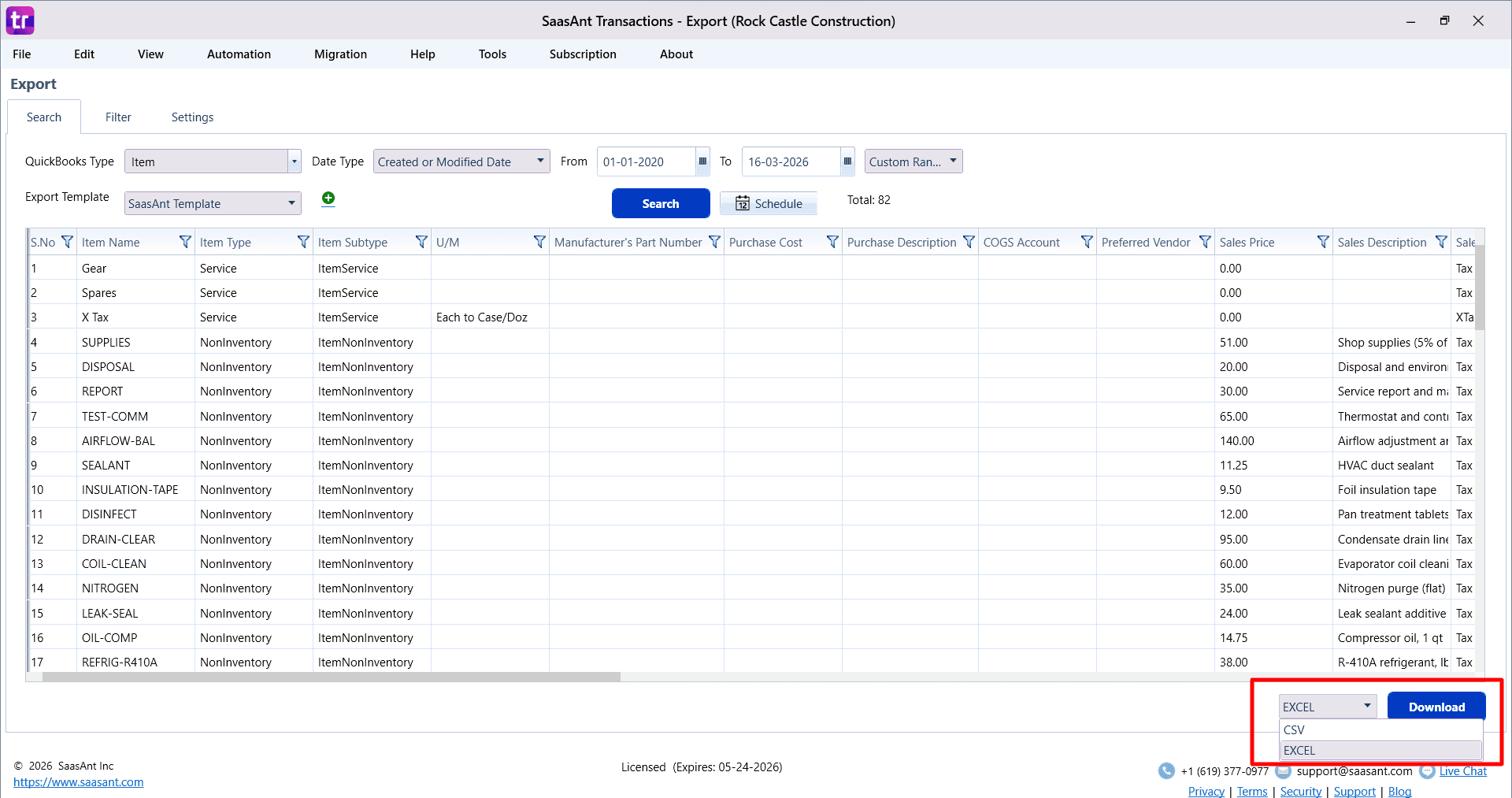The image size is (1512, 798).
Task: Filter the S.No column
Action: (x=67, y=242)
